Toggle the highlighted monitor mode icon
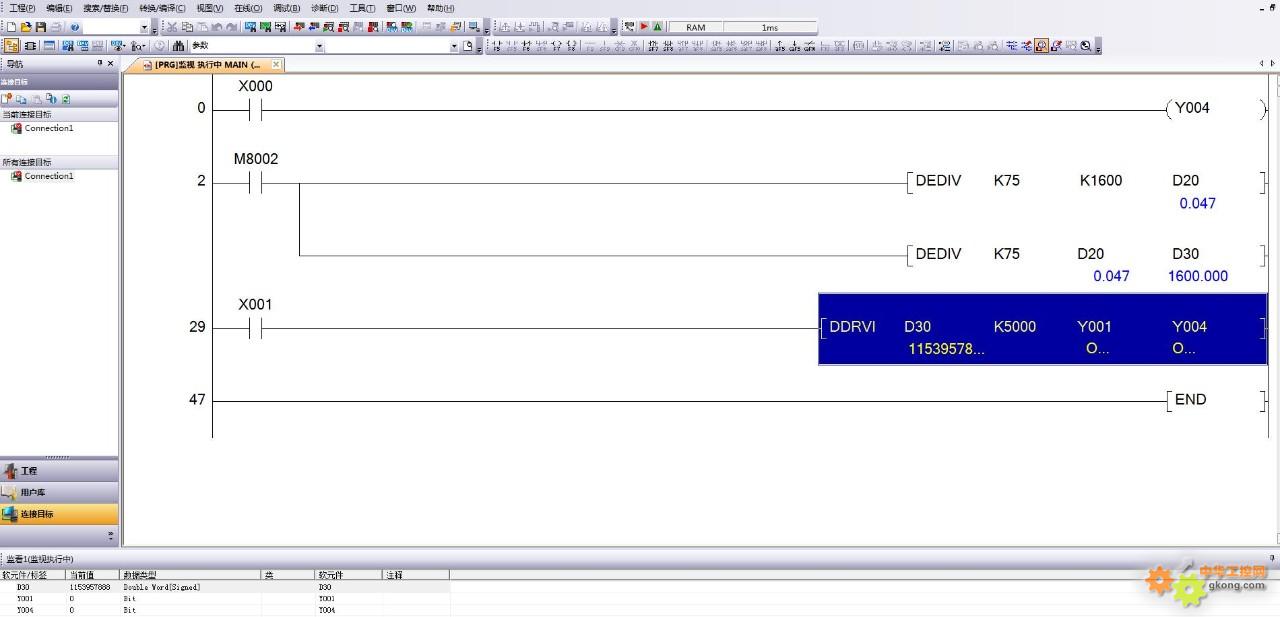The height and width of the screenshot is (617, 1280). (x=1041, y=46)
